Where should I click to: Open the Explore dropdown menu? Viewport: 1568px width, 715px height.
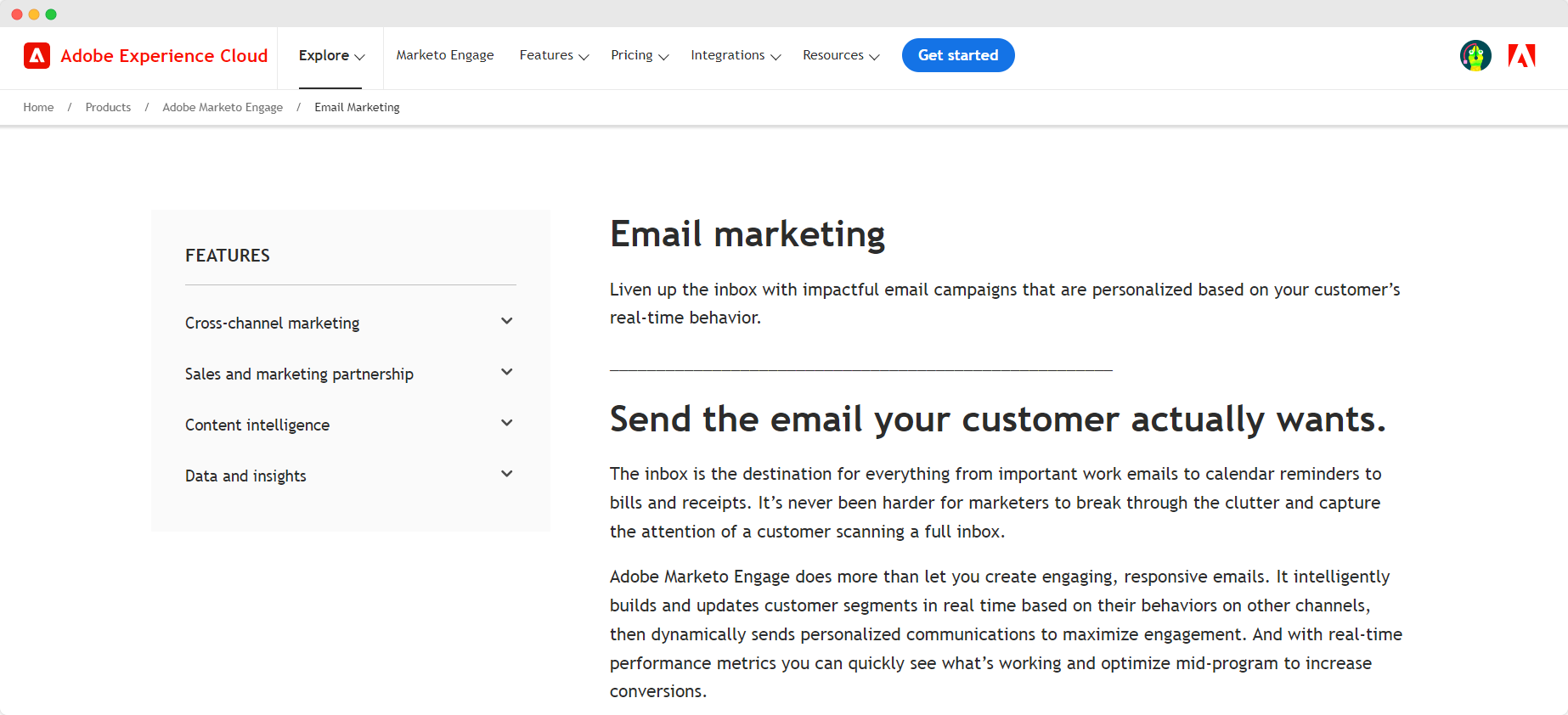coord(330,55)
